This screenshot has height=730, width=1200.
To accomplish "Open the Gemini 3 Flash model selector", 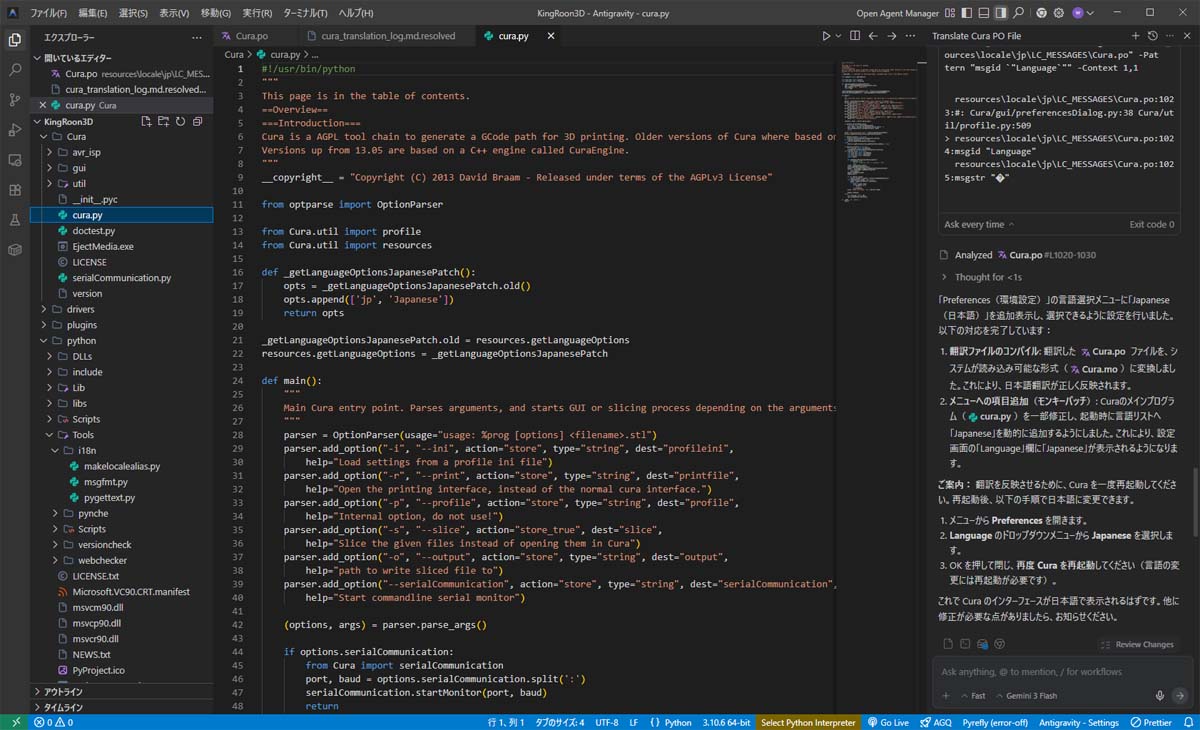I will (1028, 696).
